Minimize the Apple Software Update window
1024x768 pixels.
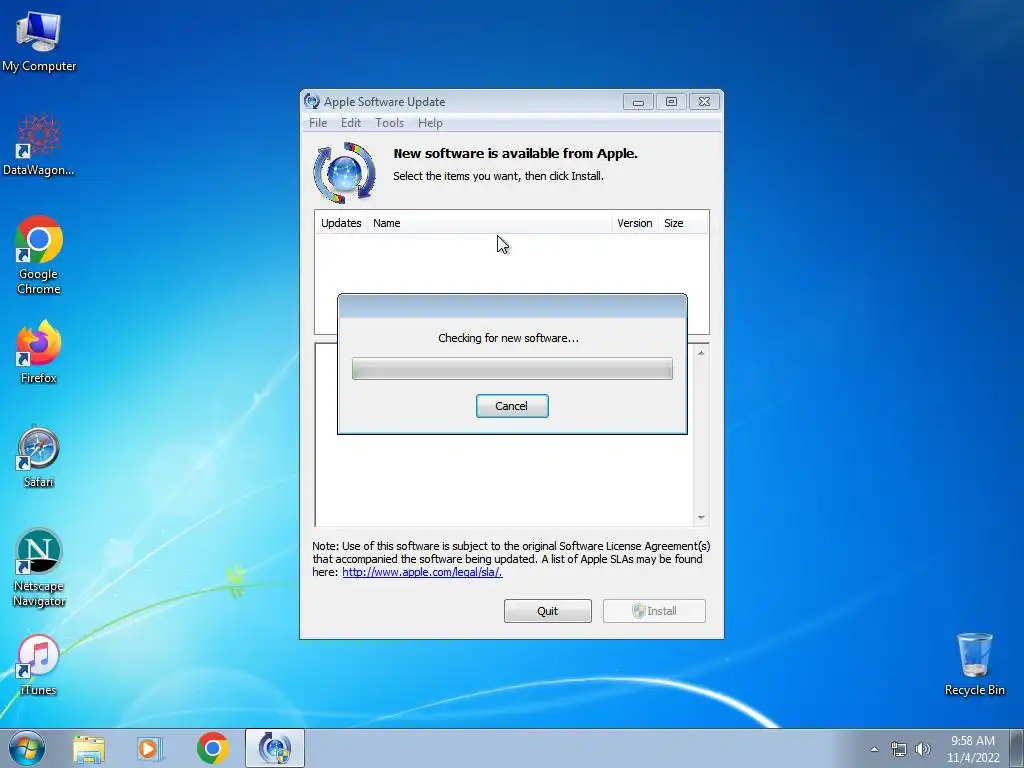(x=638, y=102)
